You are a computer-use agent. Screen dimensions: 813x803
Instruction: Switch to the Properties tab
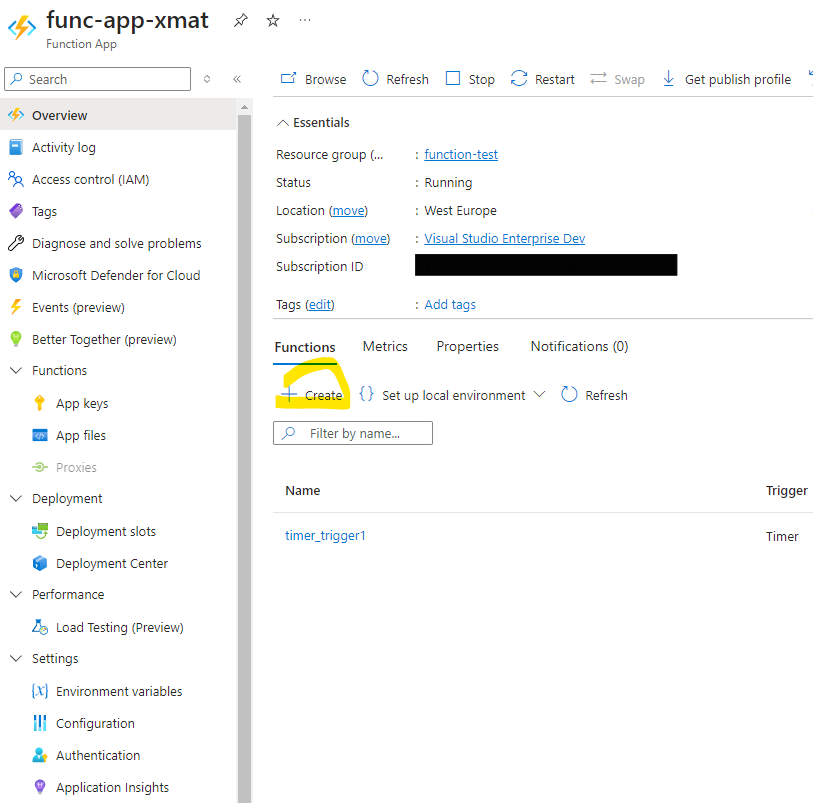pyautogui.click(x=468, y=346)
